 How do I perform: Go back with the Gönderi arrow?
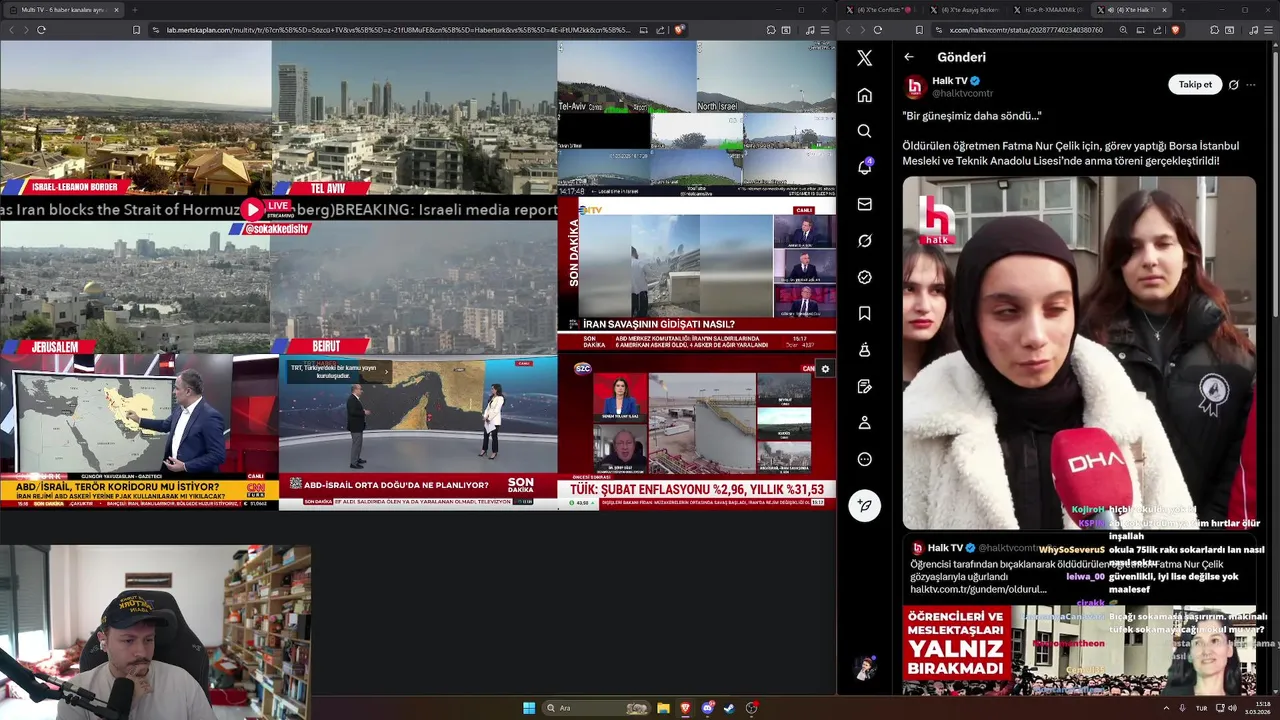pos(909,57)
